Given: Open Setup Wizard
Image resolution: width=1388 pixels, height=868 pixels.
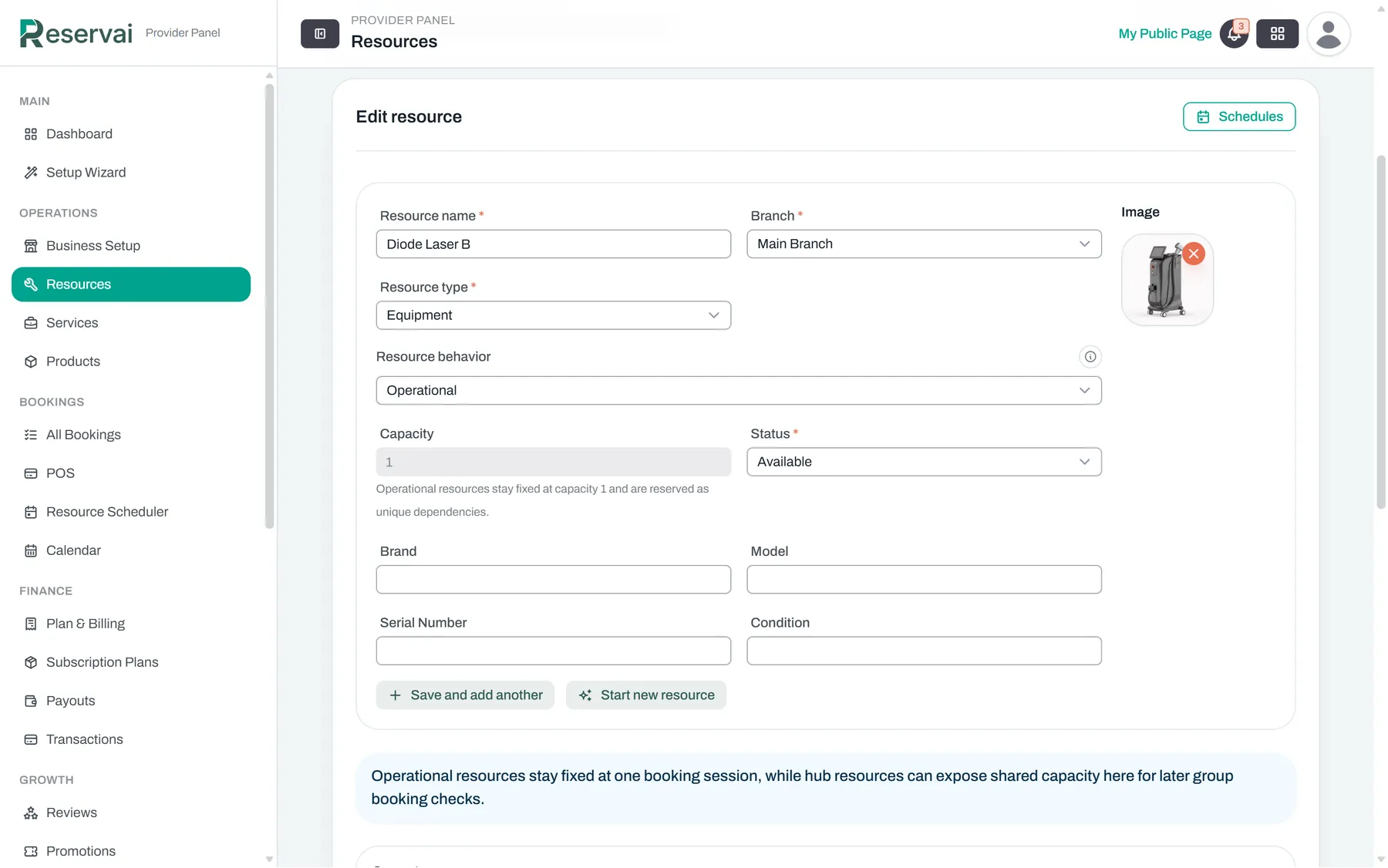Looking at the screenshot, I should point(131,173).
